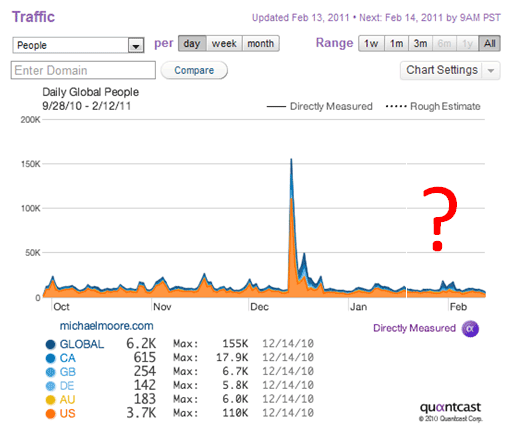
Task: Click the purple Directly Measured badge icon
Action: 470,328
